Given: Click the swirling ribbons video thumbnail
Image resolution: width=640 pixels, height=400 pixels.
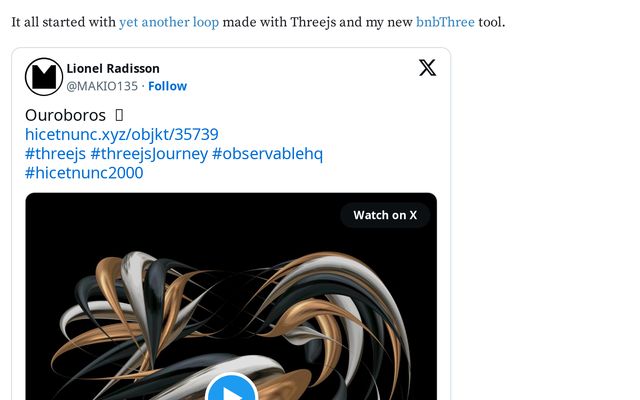Looking at the screenshot, I should pyautogui.click(x=231, y=296).
